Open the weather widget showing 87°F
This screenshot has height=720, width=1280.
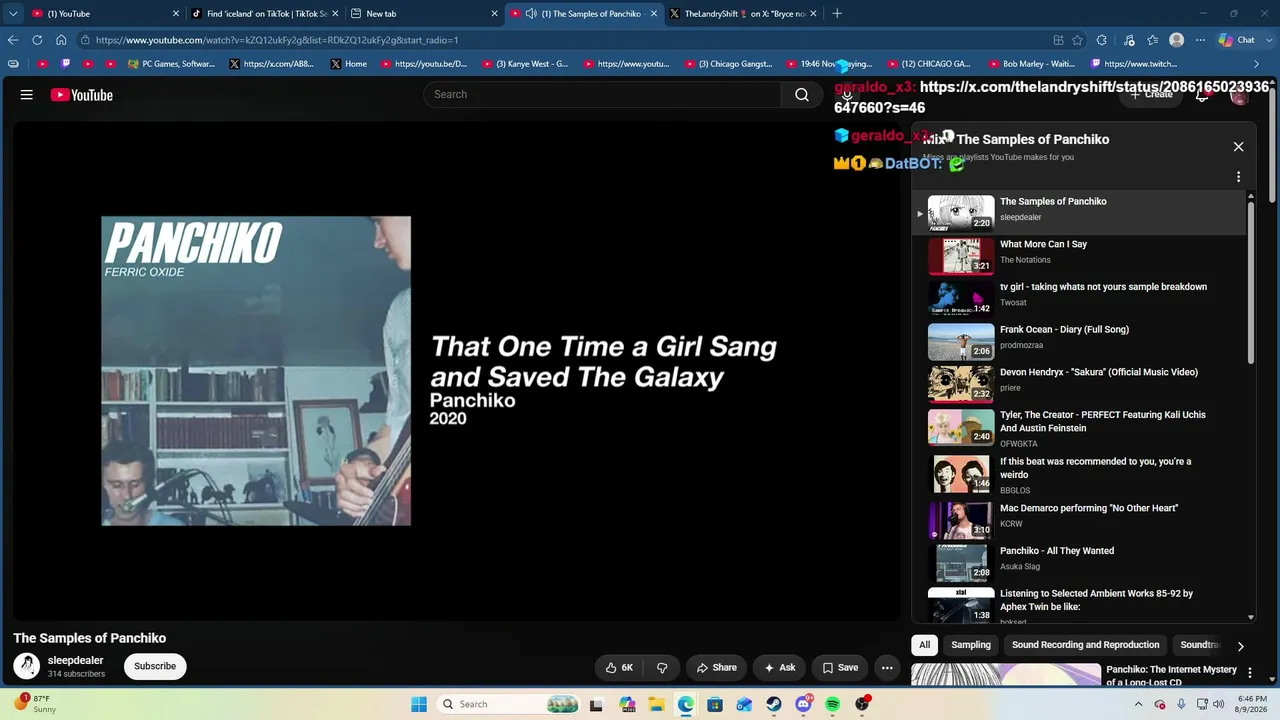point(36,704)
